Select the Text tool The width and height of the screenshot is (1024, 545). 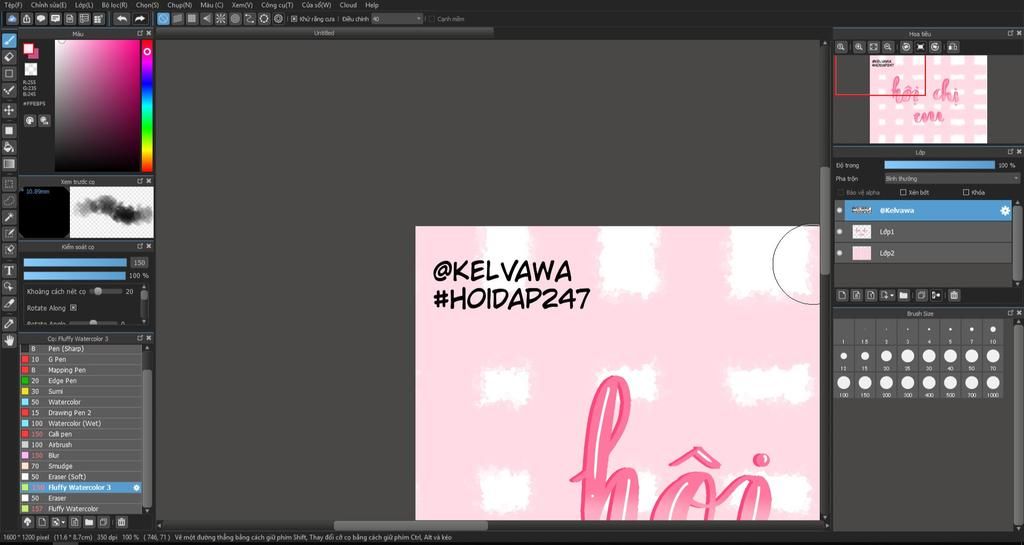(x=9, y=270)
